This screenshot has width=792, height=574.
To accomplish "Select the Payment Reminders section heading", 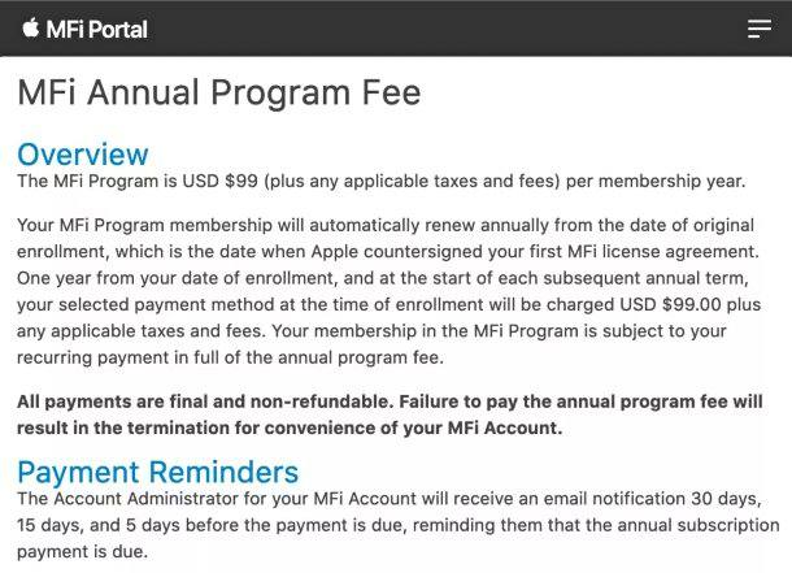I will click(158, 471).
